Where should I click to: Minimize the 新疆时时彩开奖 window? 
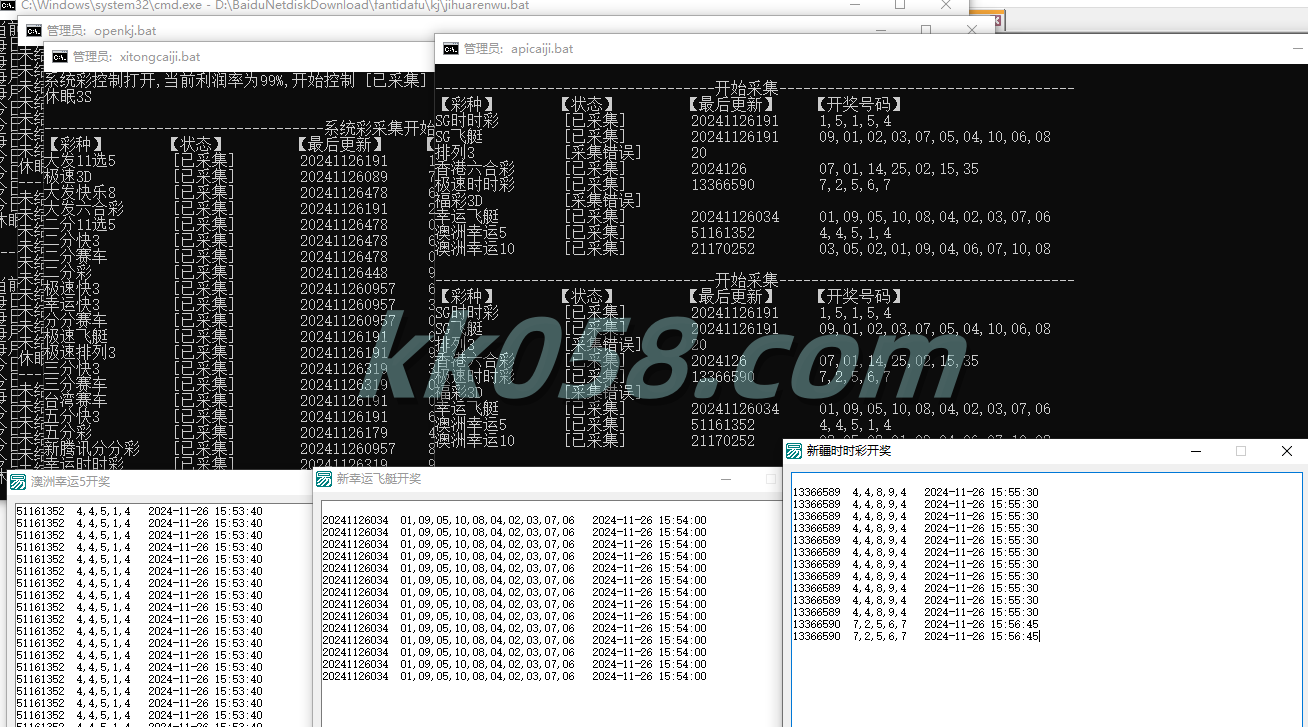tap(1195, 451)
